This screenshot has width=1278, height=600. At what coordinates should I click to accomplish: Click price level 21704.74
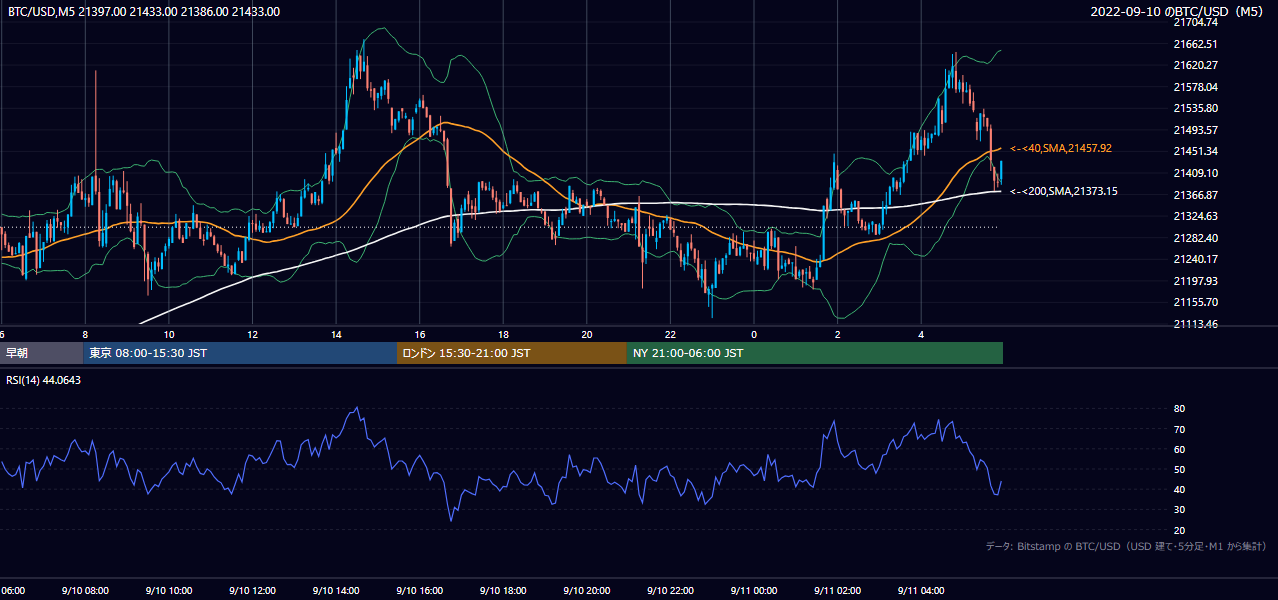(1195, 22)
